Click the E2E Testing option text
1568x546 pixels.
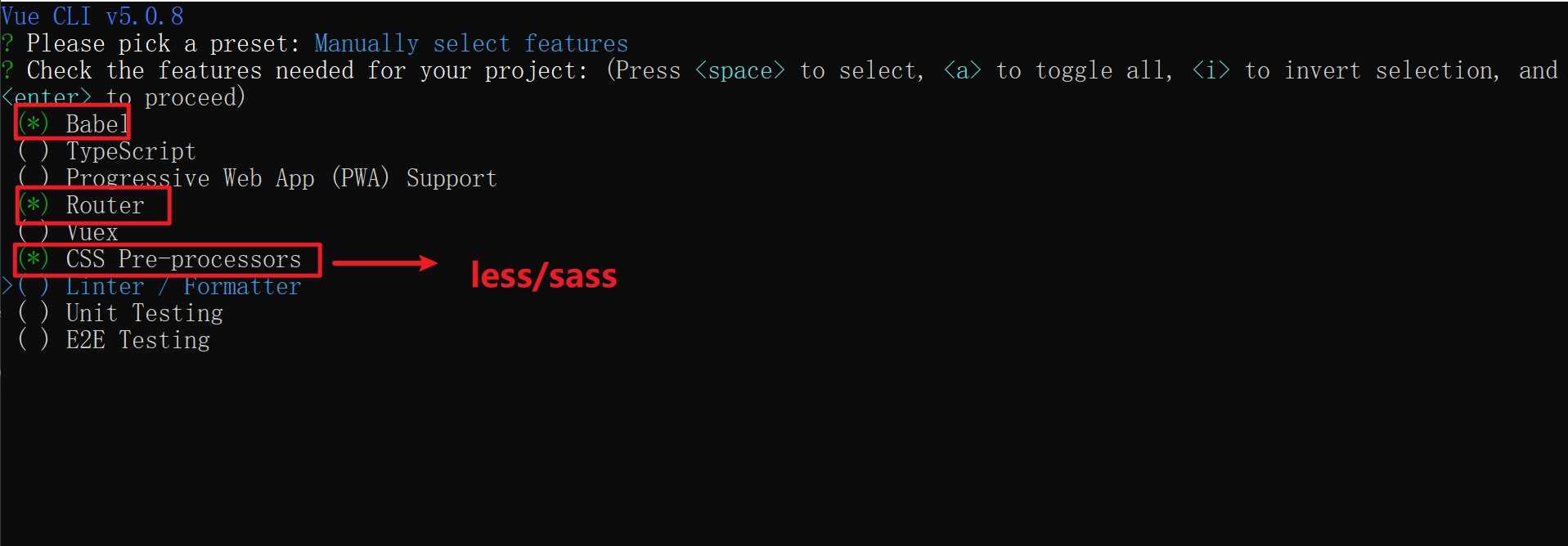pyautogui.click(x=137, y=340)
